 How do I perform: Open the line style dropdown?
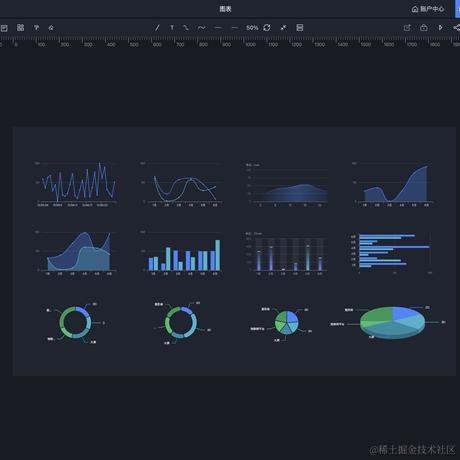pos(218,28)
